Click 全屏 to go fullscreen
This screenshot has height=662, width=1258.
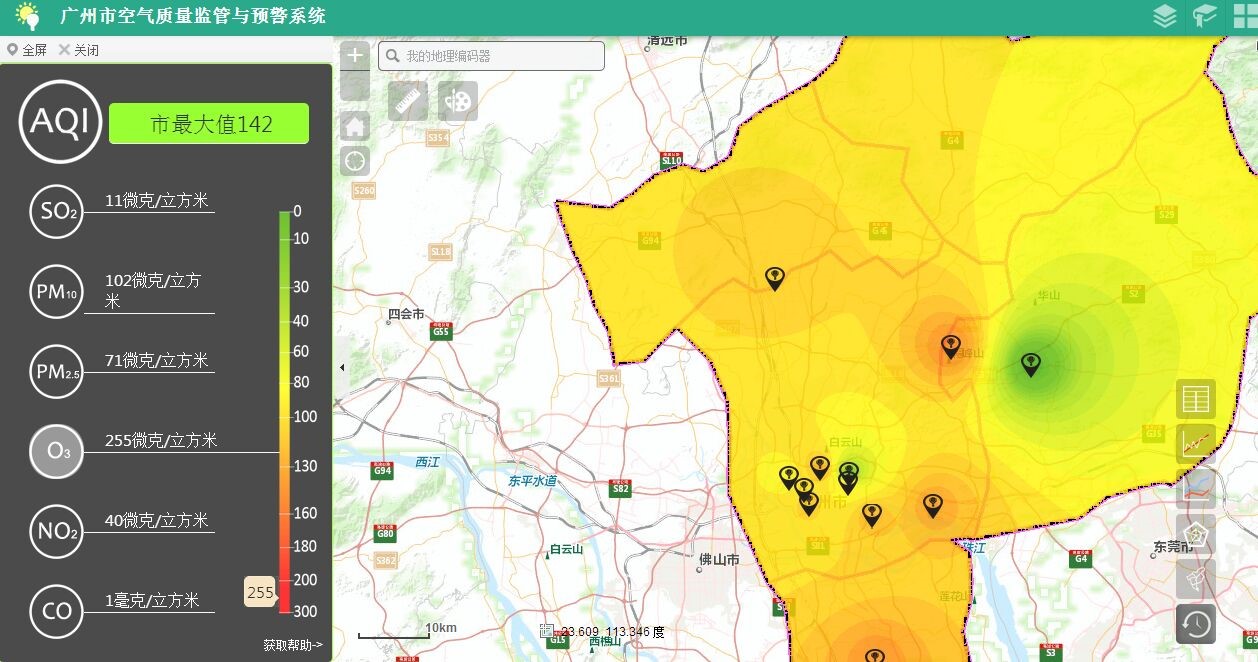(34, 50)
